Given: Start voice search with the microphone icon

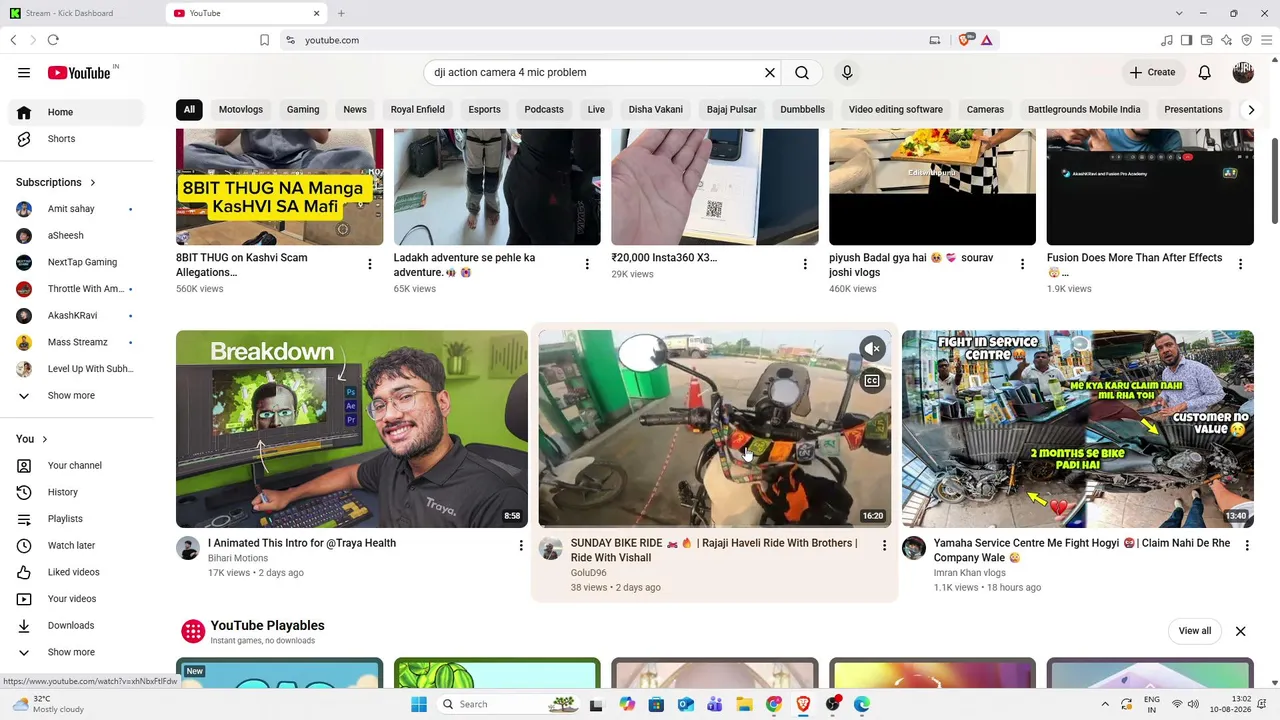Looking at the screenshot, I should coord(847,72).
